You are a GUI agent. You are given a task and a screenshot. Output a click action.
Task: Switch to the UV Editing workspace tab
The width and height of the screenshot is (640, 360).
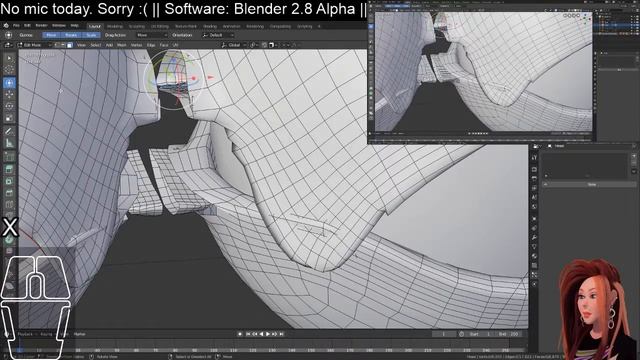[160, 26]
